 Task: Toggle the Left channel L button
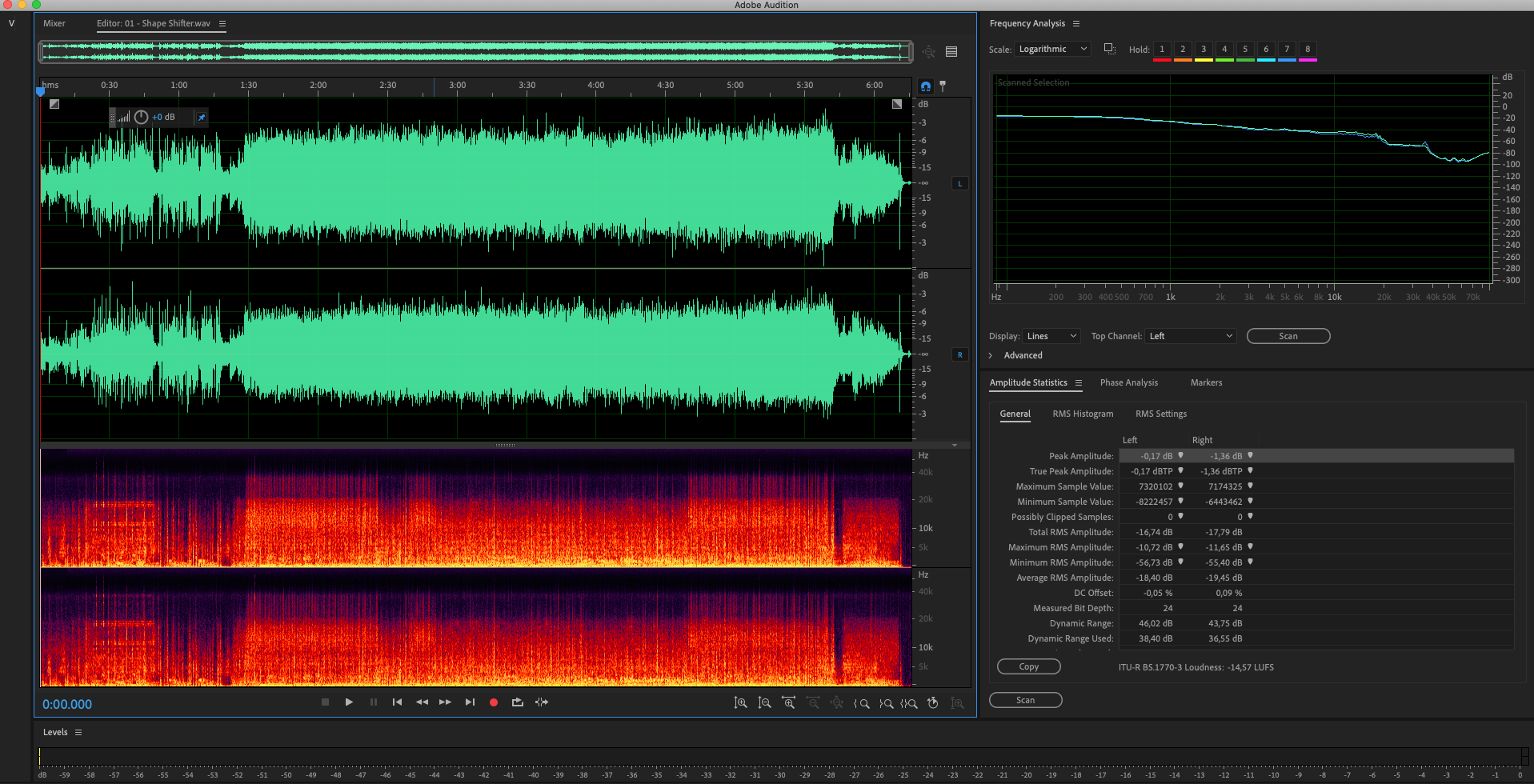coord(960,183)
